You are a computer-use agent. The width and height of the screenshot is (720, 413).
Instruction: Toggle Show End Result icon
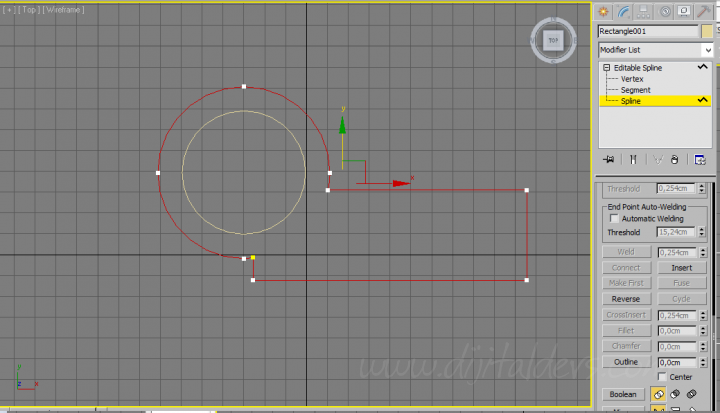click(x=633, y=159)
